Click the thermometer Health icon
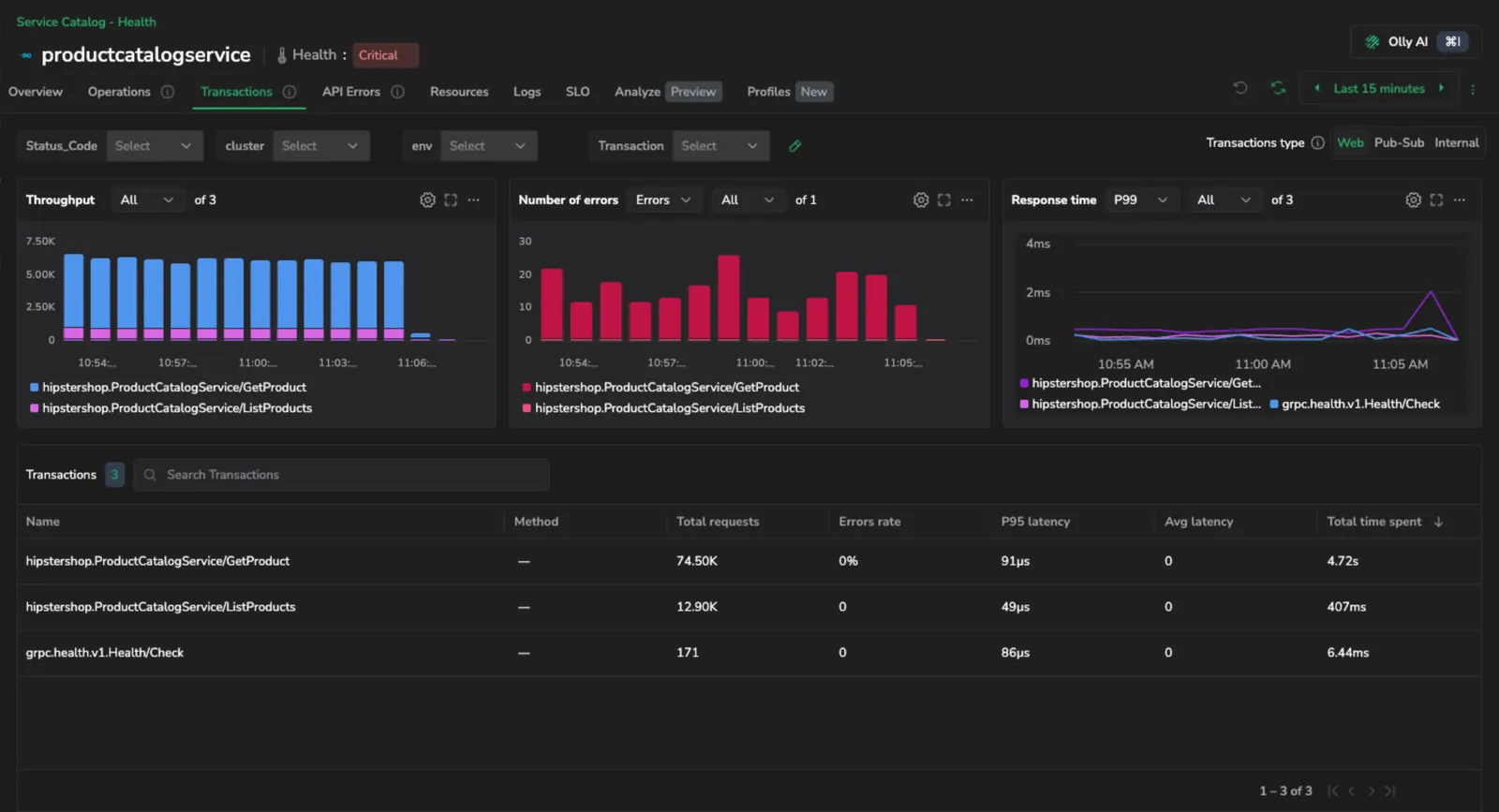 pos(281,55)
